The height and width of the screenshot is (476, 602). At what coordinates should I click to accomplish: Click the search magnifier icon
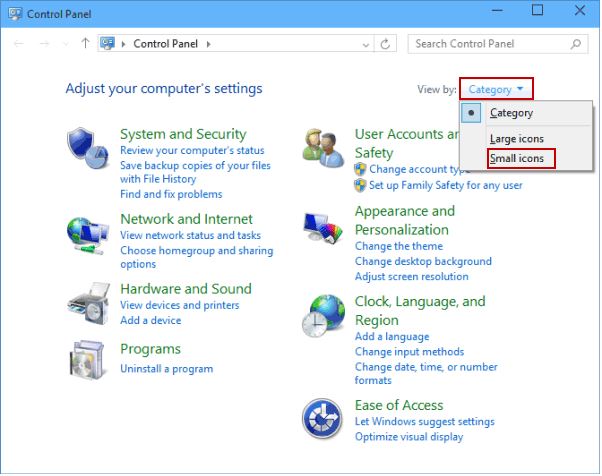pyautogui.click(x=576, y=44)
